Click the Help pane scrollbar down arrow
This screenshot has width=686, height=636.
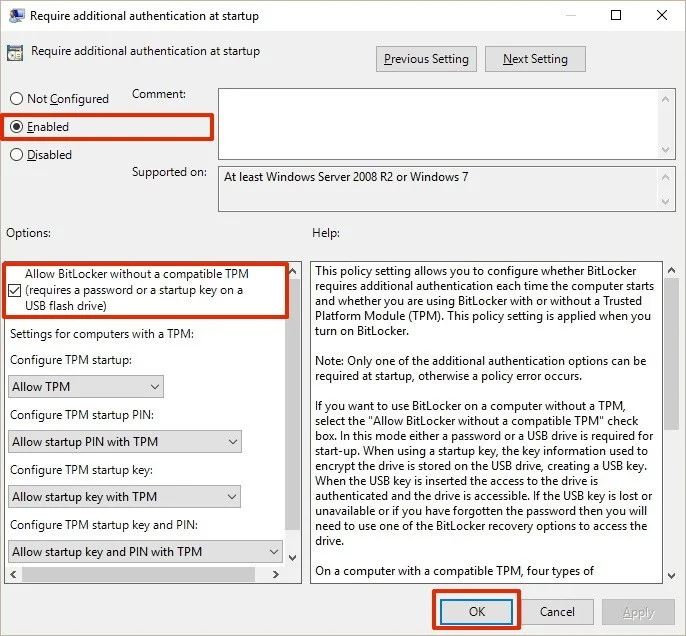point(670,573)
